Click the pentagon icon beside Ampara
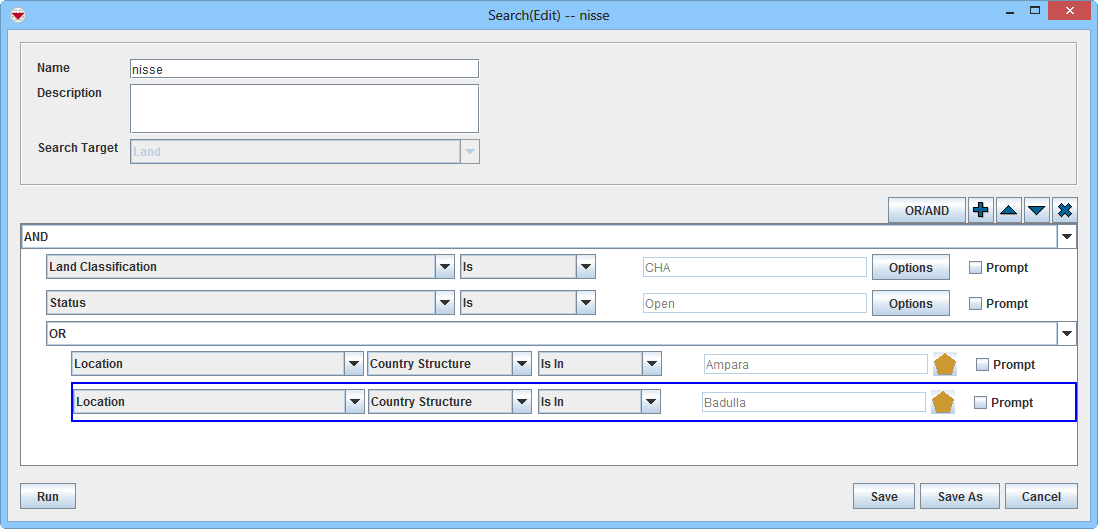The image size is (1098, 529). [945, 365]
